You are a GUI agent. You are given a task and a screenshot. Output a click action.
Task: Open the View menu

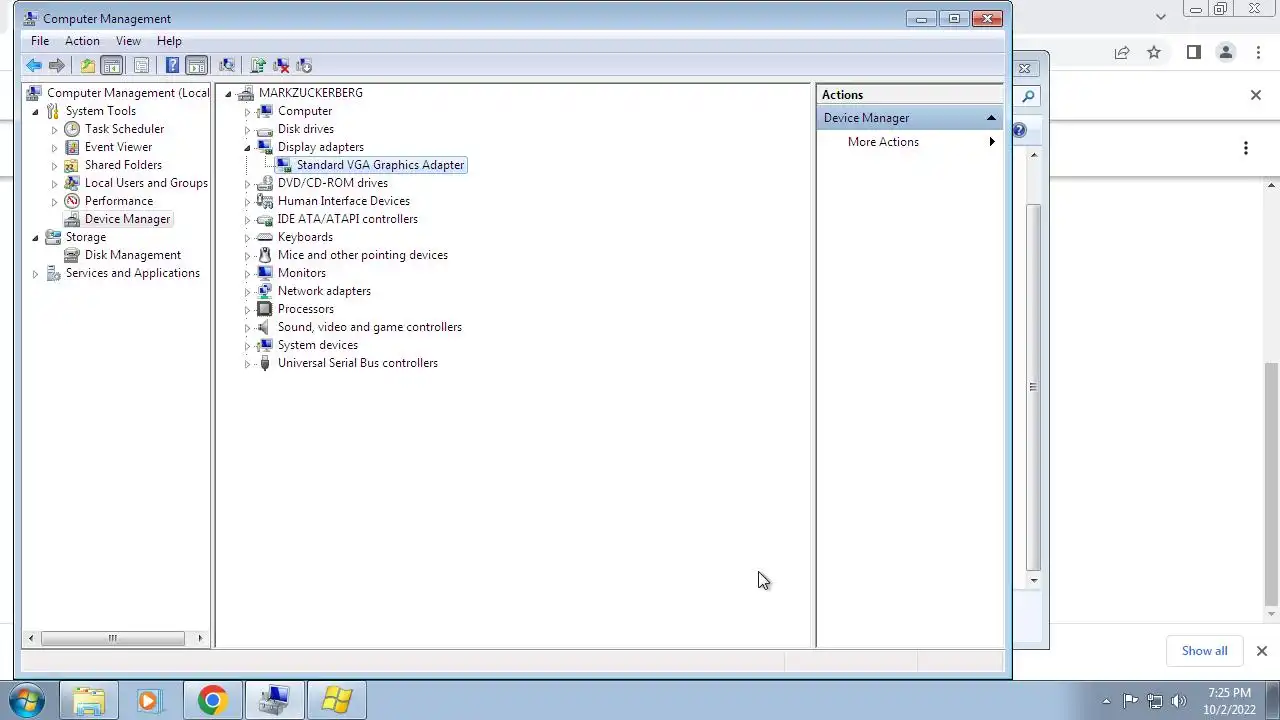click(x=128, y=41)
